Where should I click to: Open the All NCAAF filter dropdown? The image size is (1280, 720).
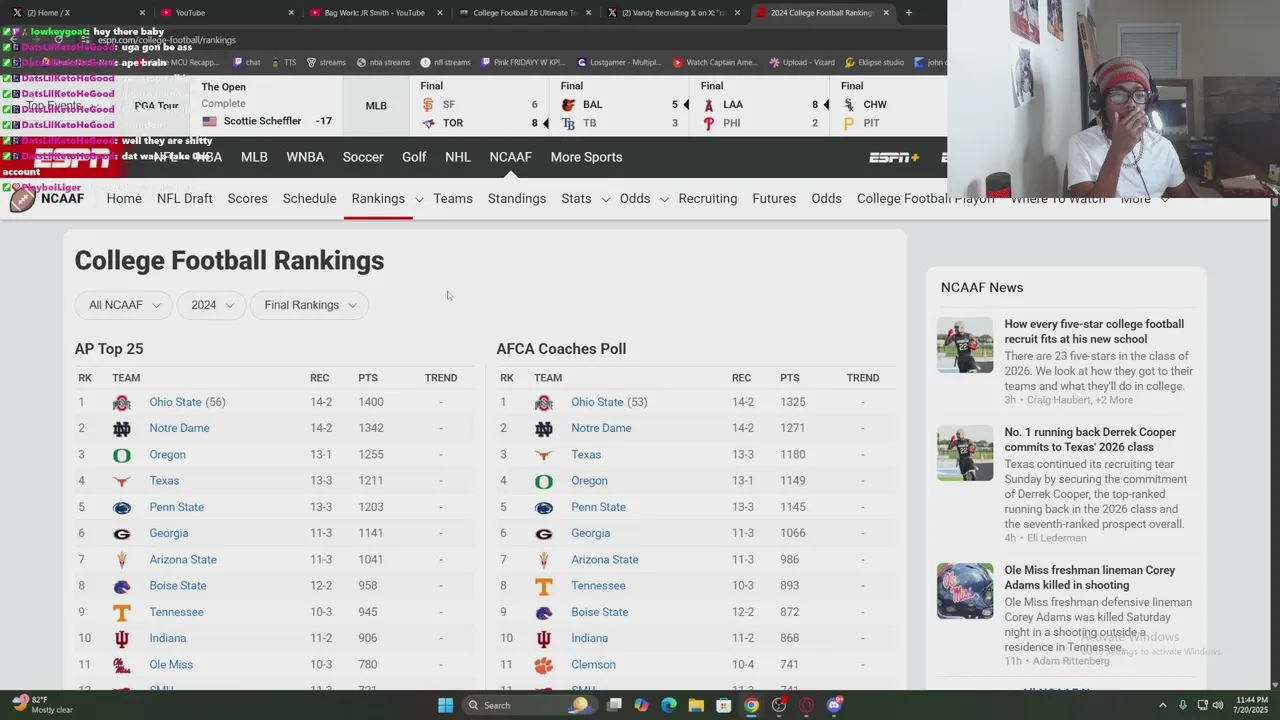(124, 305)
